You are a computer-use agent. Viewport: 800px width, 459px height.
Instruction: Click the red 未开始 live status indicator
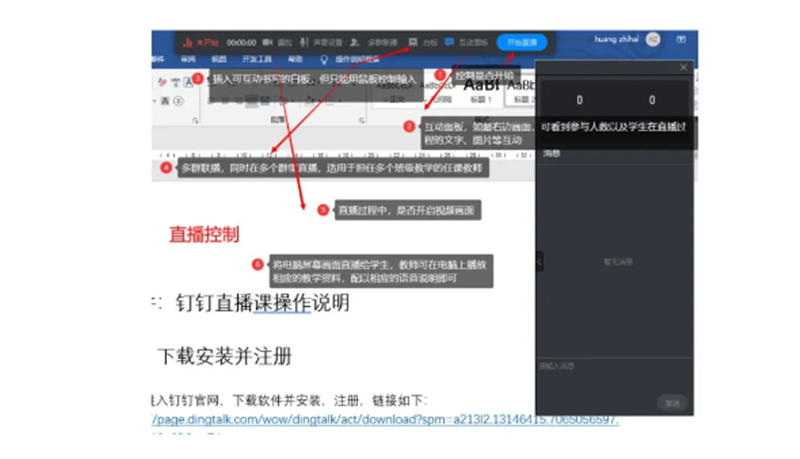click(x=201, y=42)
